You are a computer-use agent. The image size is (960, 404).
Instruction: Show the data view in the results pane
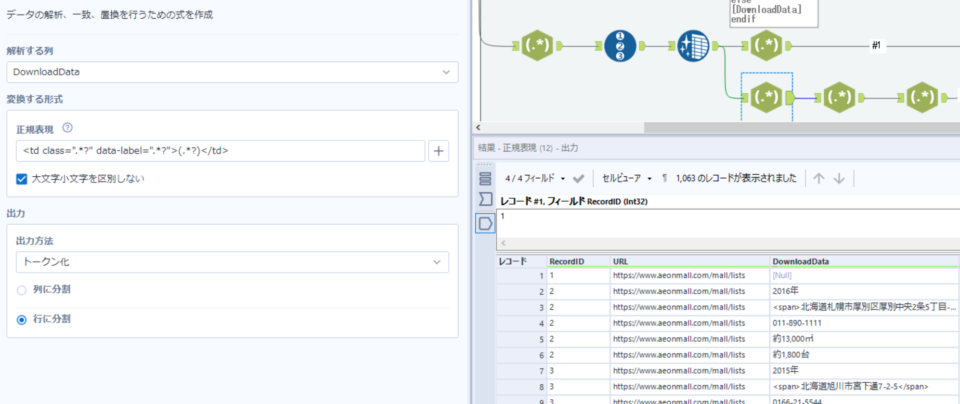click(x=485, y=224)
